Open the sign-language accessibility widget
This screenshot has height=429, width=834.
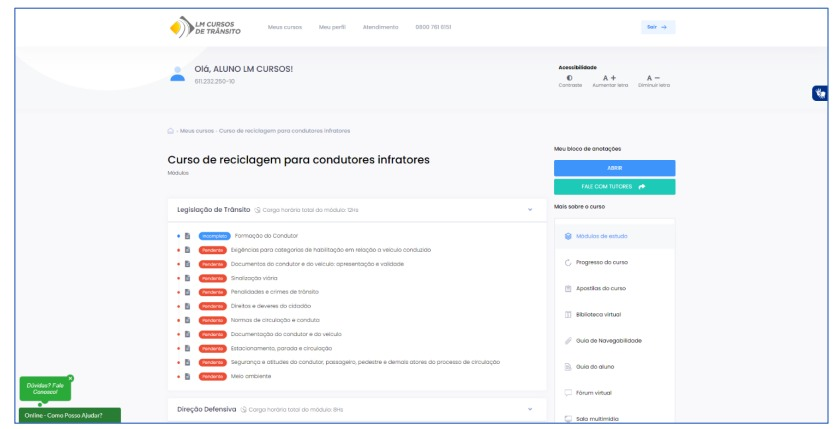coord(820,93)
